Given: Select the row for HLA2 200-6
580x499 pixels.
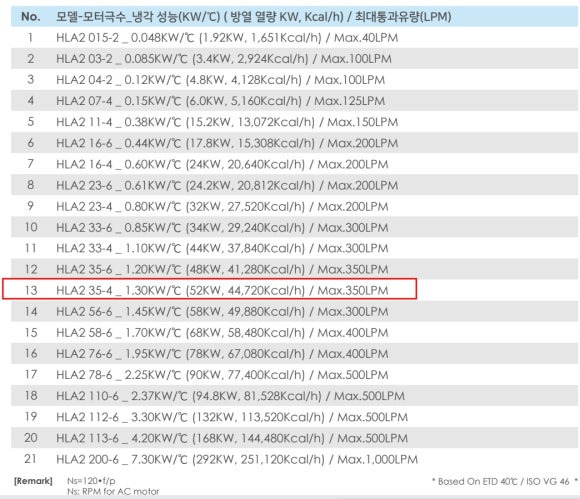Looking at the screenshot, I should click(x=294, y=459).
